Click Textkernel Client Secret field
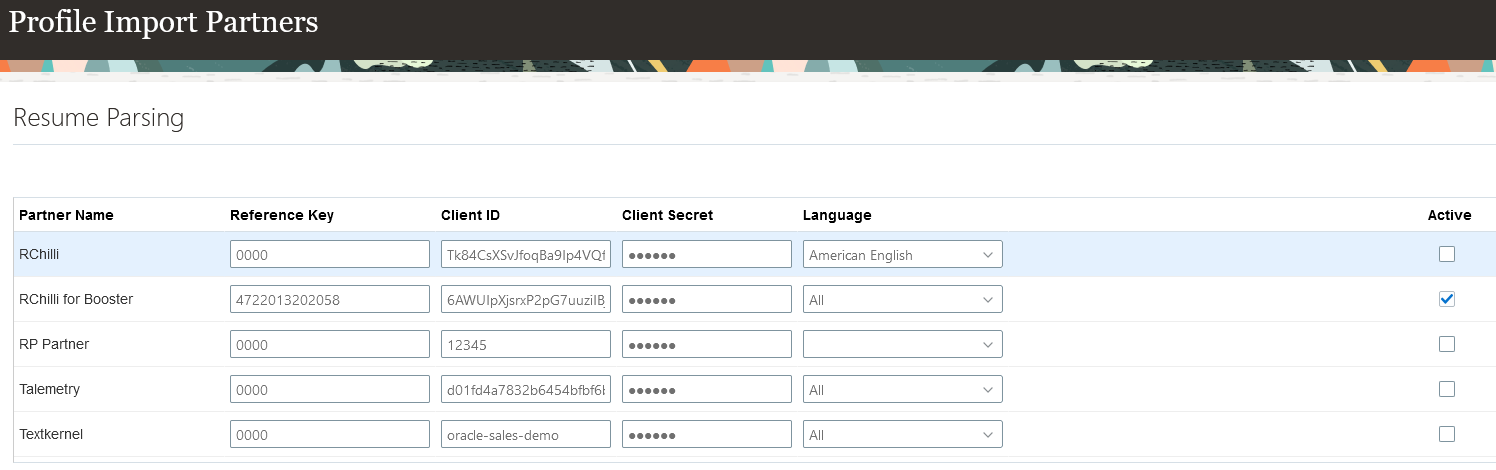 pos(707,434)
